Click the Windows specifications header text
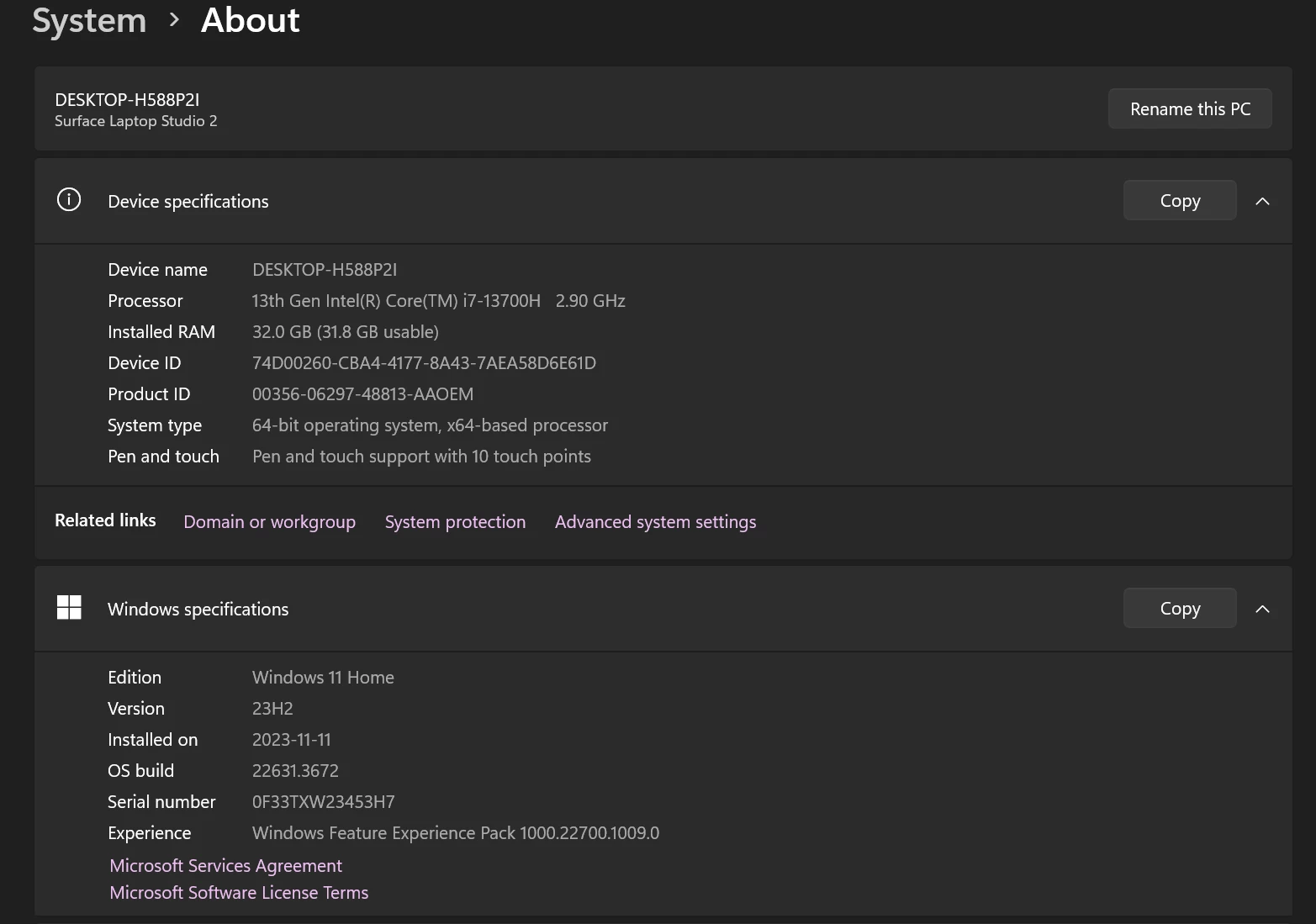1316x924 pixels. (x=198, y=609)
